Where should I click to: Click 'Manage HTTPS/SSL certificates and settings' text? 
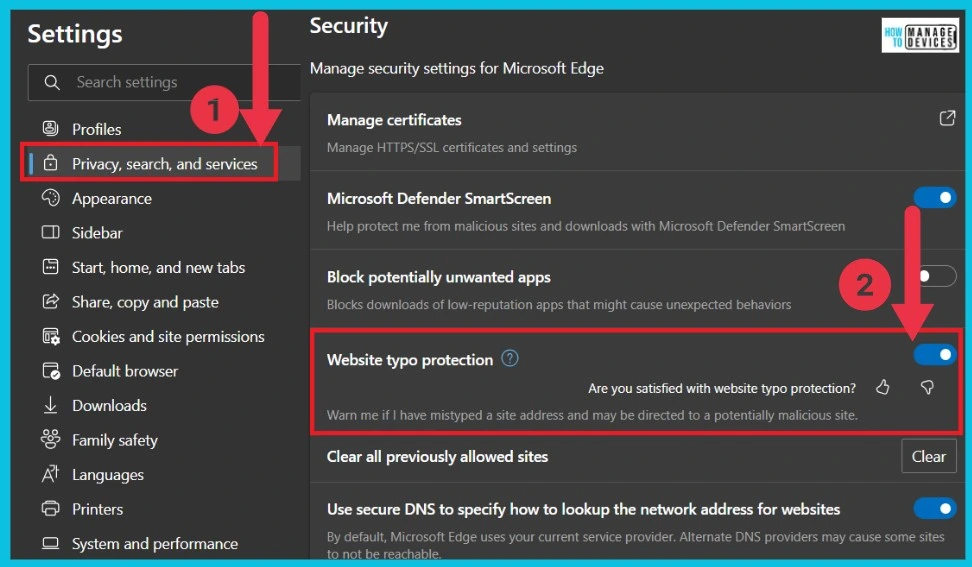click(452, 147)
